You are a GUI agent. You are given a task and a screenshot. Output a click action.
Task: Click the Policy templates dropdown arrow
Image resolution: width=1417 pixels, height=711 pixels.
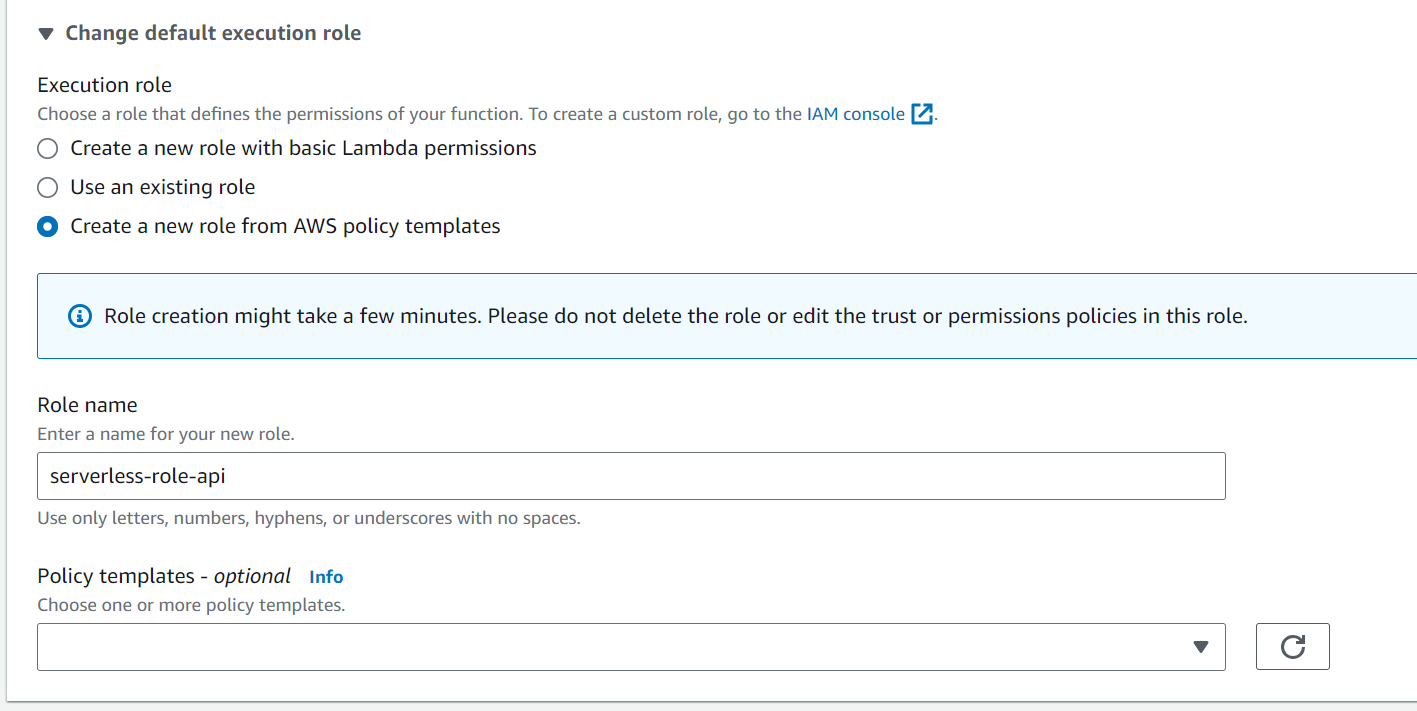pos(1201,647)
